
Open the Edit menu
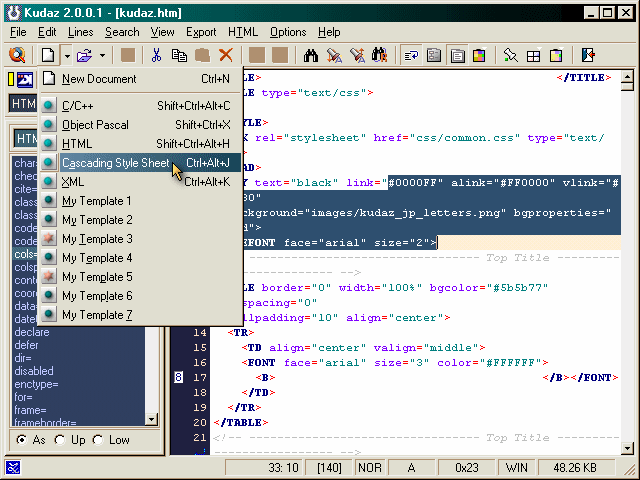tap(47, 32)
